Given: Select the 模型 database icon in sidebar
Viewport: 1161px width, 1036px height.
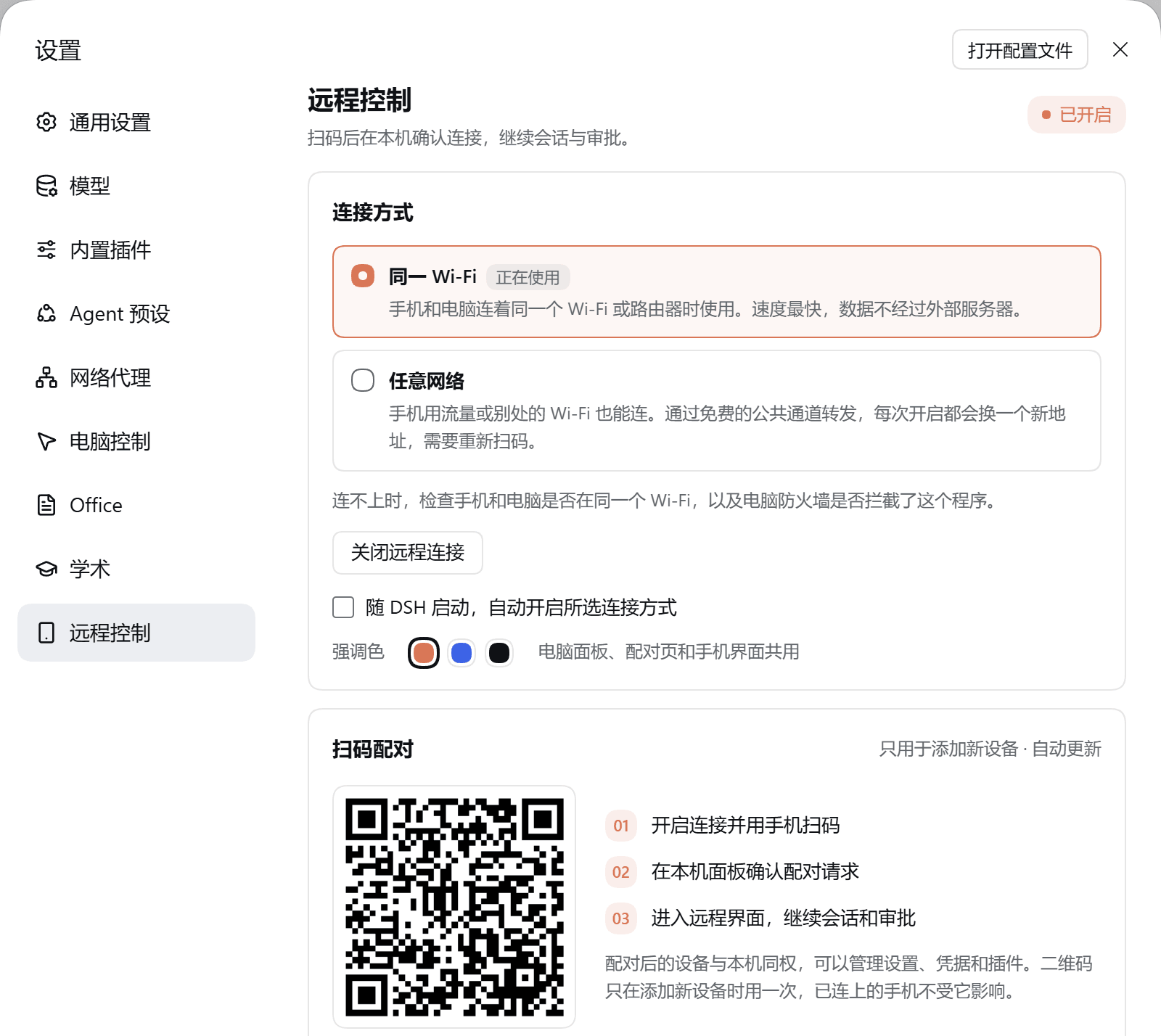Looking at the screenshot, I should pos(46,186).
